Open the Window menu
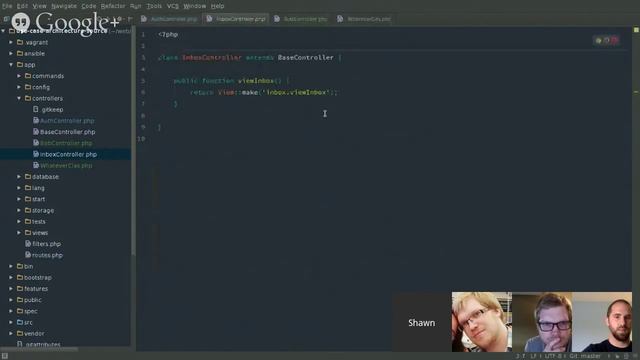The image size is (640, 360). point(194,6)
